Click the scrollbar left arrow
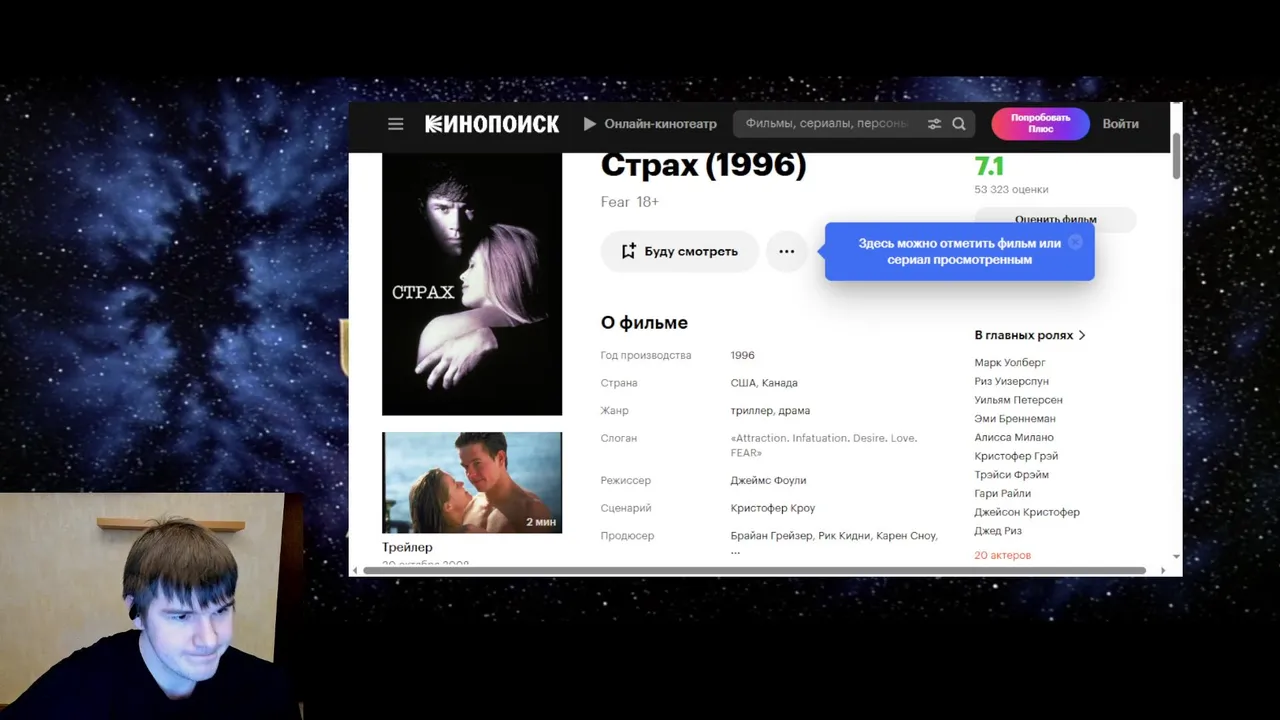The image size is (1280, 720). pos(354,570)
